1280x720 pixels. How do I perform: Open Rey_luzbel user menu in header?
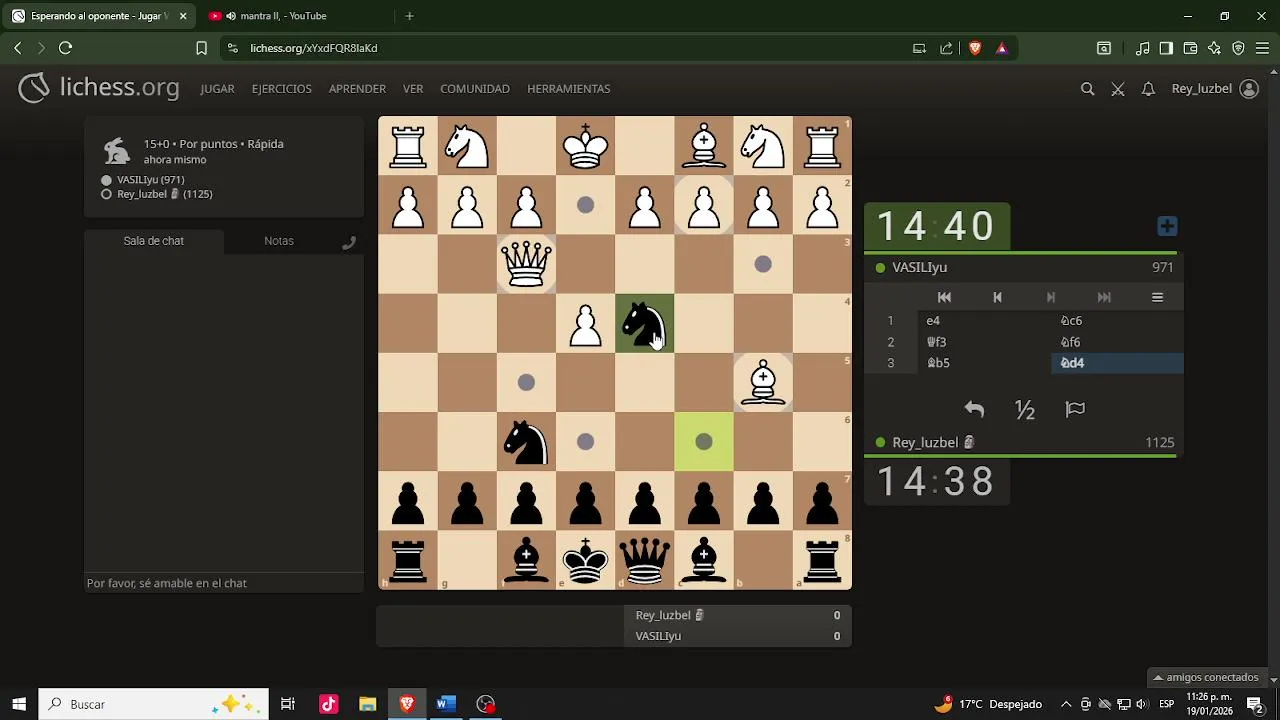tap(1214, 89)
